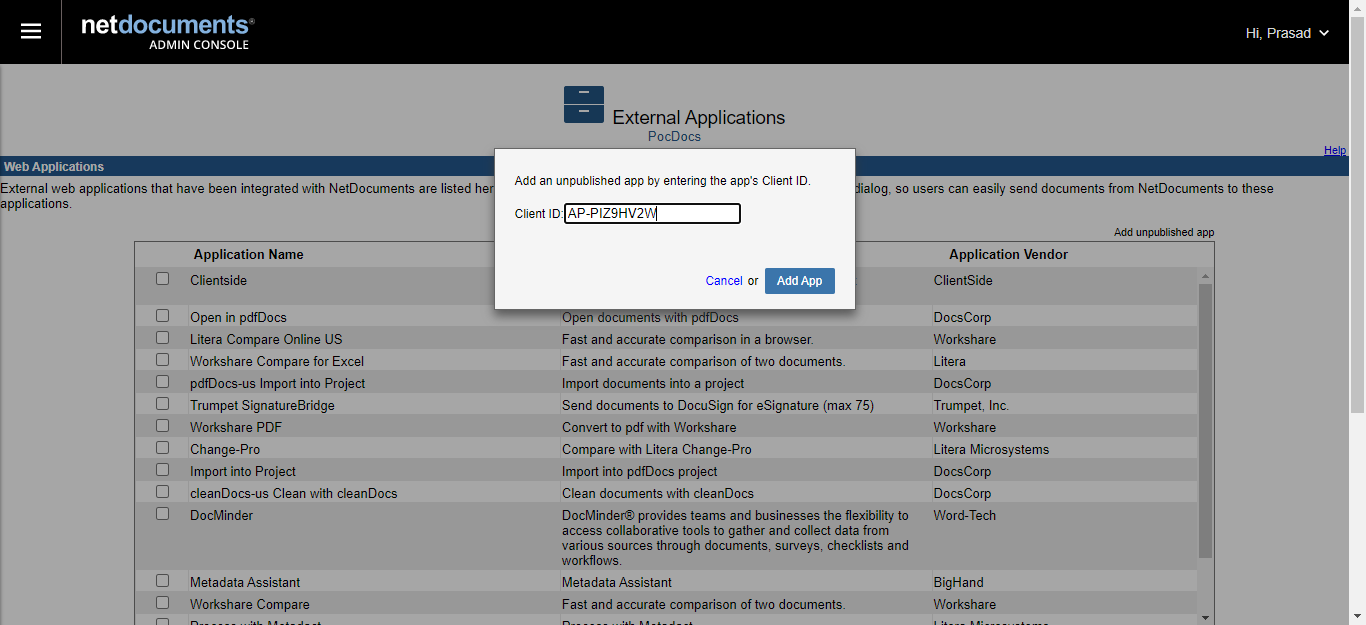Image resolution: width=1366 pixels, height=625 pixels.
Task: Click 'Import into pdfDocs project' description
Action: point(640,471)
